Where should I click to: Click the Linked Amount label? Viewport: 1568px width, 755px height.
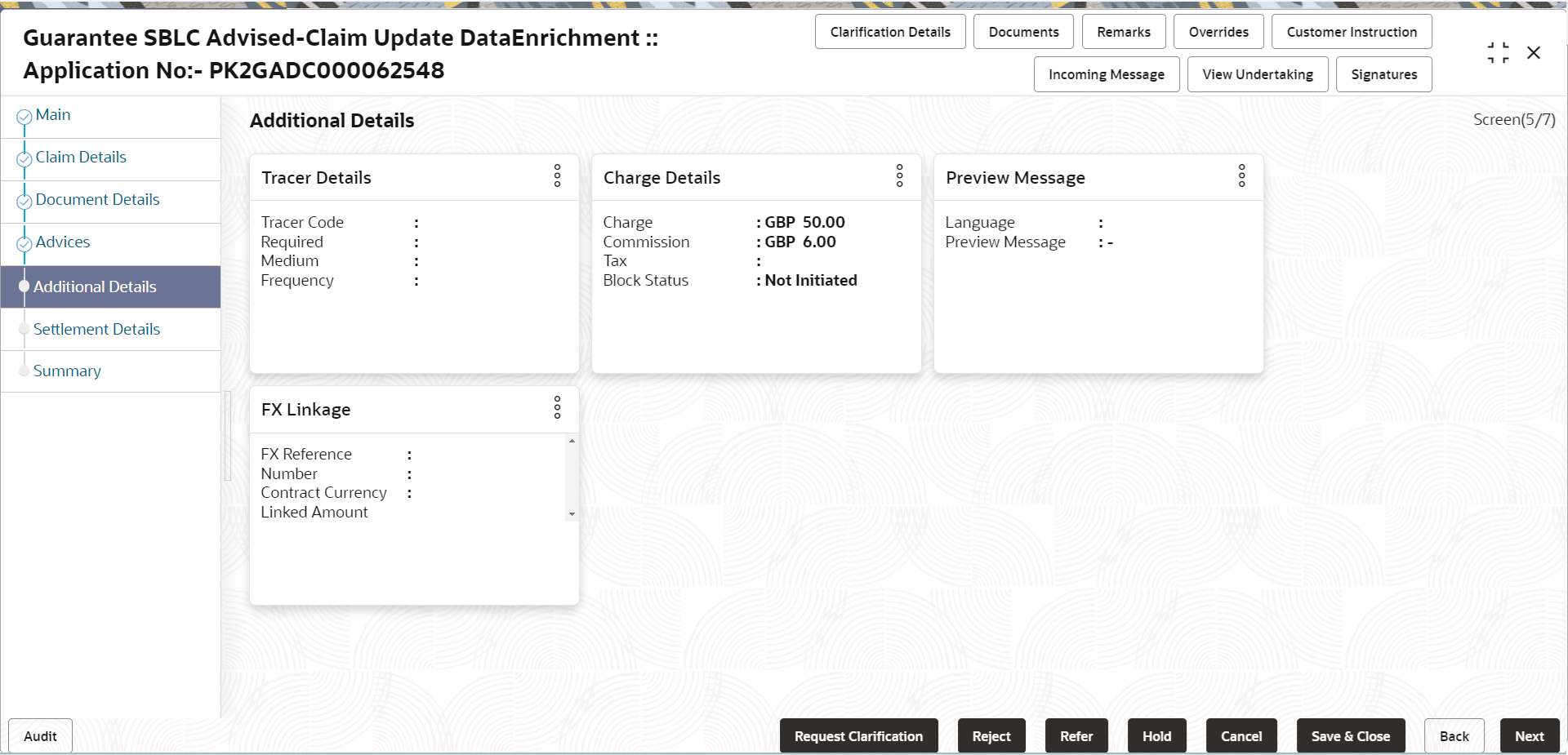click(x=314, y=512)
